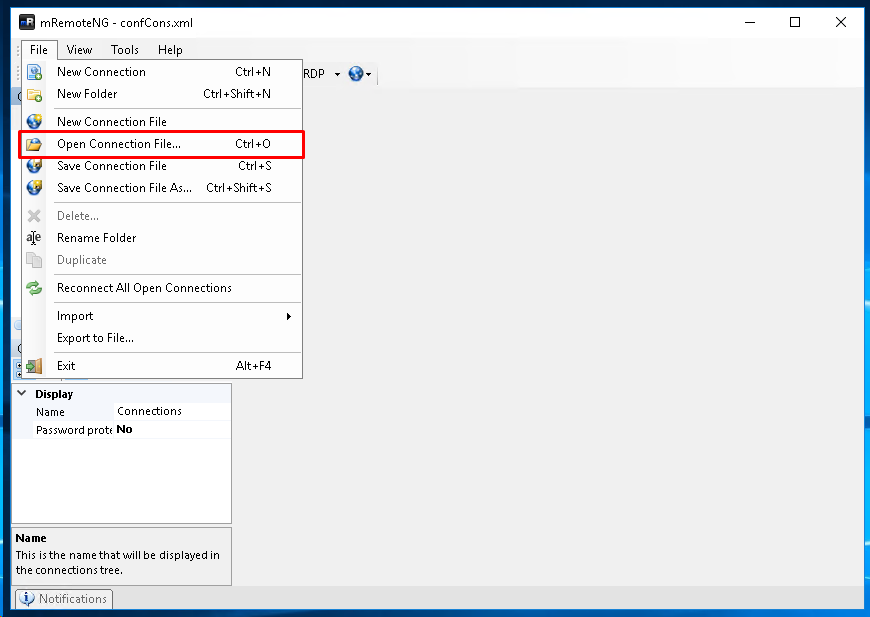Open the View menu

click(x=79, y=50)
